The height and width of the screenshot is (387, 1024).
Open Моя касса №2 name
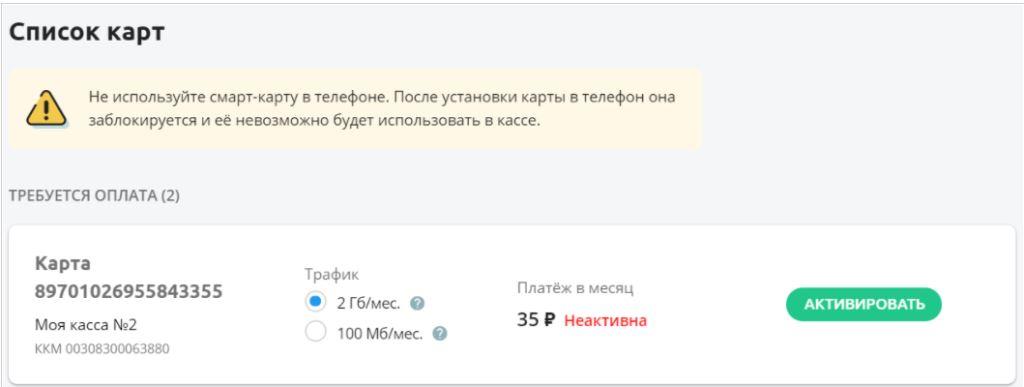point(86,325)
